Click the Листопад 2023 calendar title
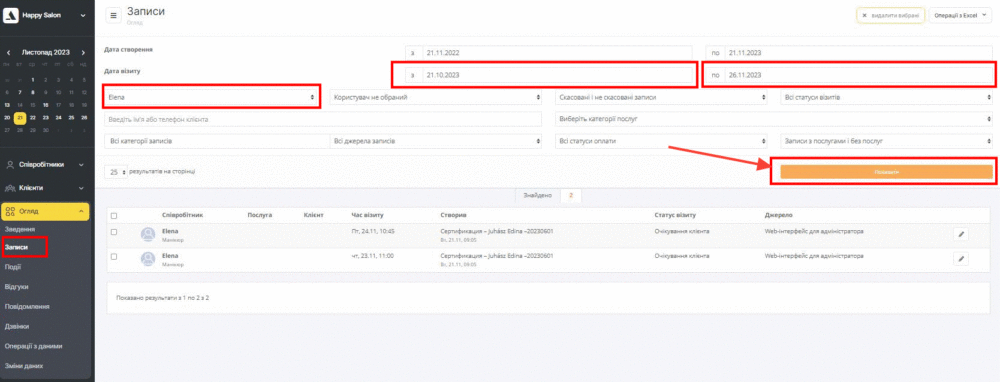Viewport: 1000px width, 382px height. coord(46,52)
